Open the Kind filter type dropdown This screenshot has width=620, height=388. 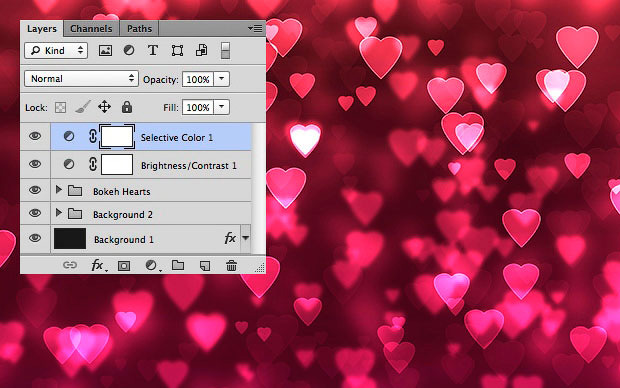coord(56,50)
